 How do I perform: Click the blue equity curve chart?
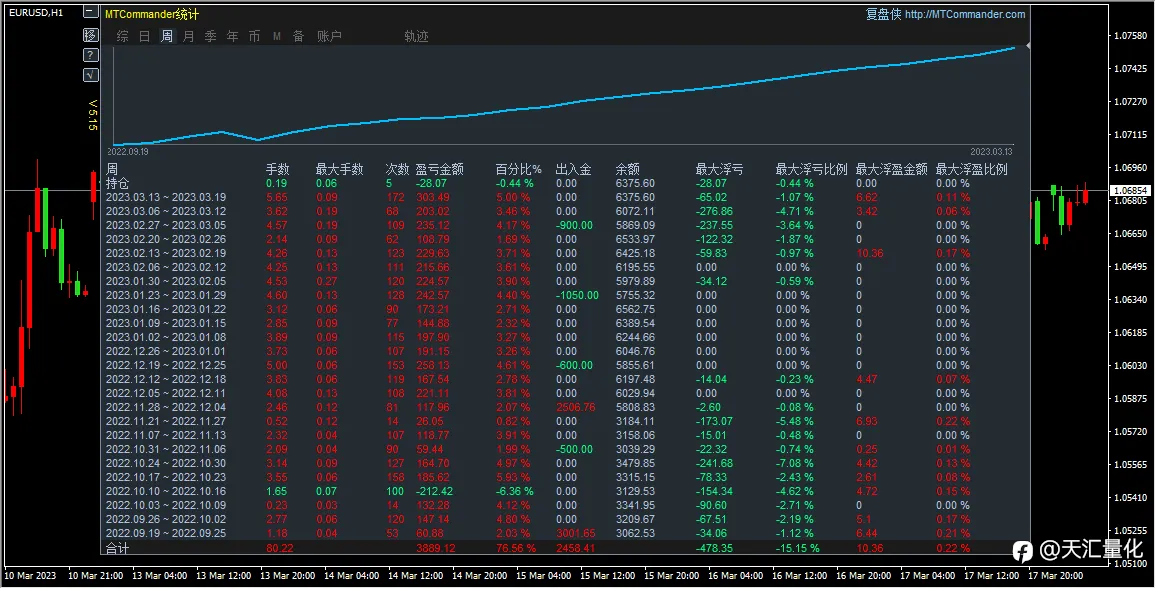565,94
